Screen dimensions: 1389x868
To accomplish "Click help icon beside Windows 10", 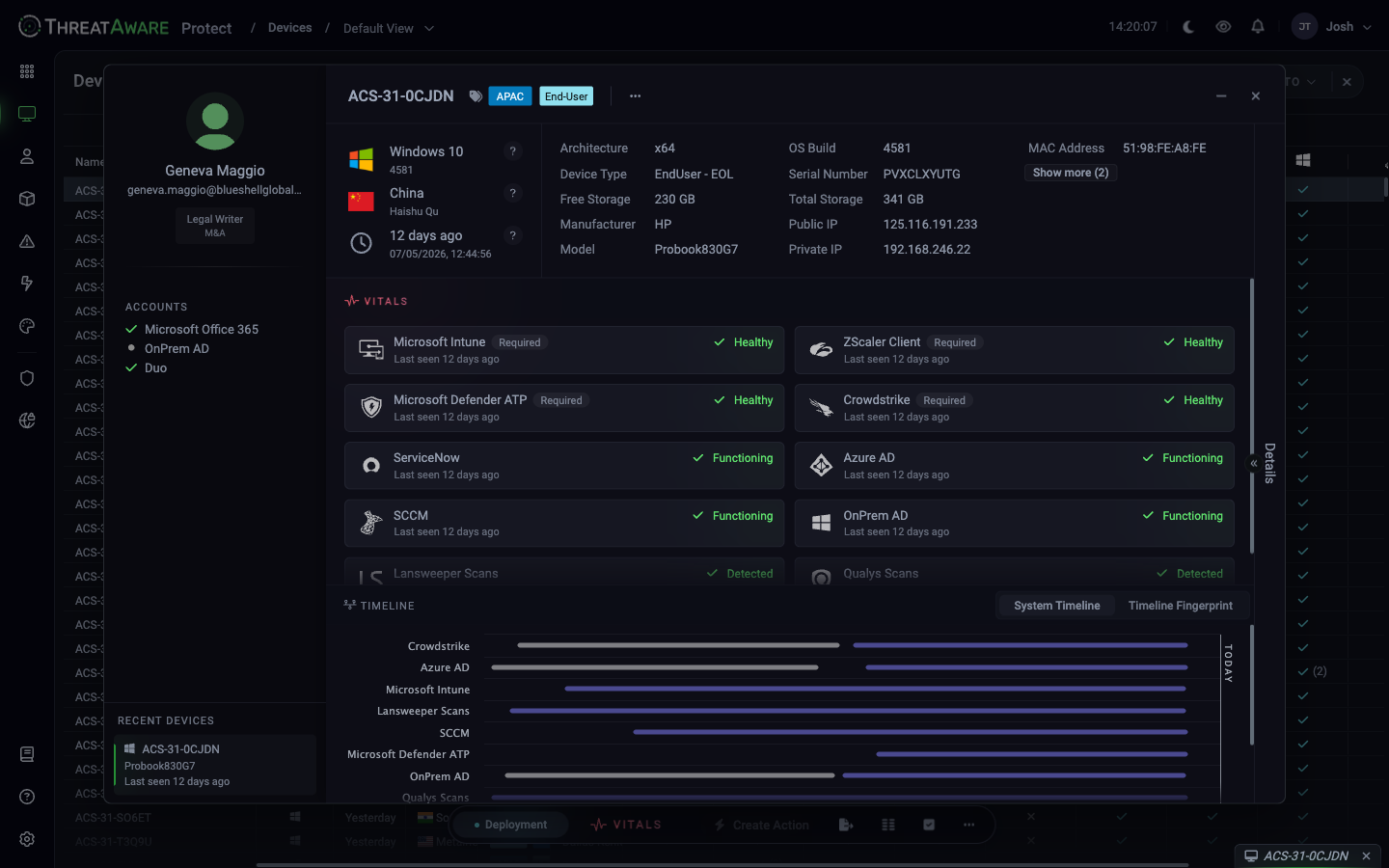I will [512, 151].
